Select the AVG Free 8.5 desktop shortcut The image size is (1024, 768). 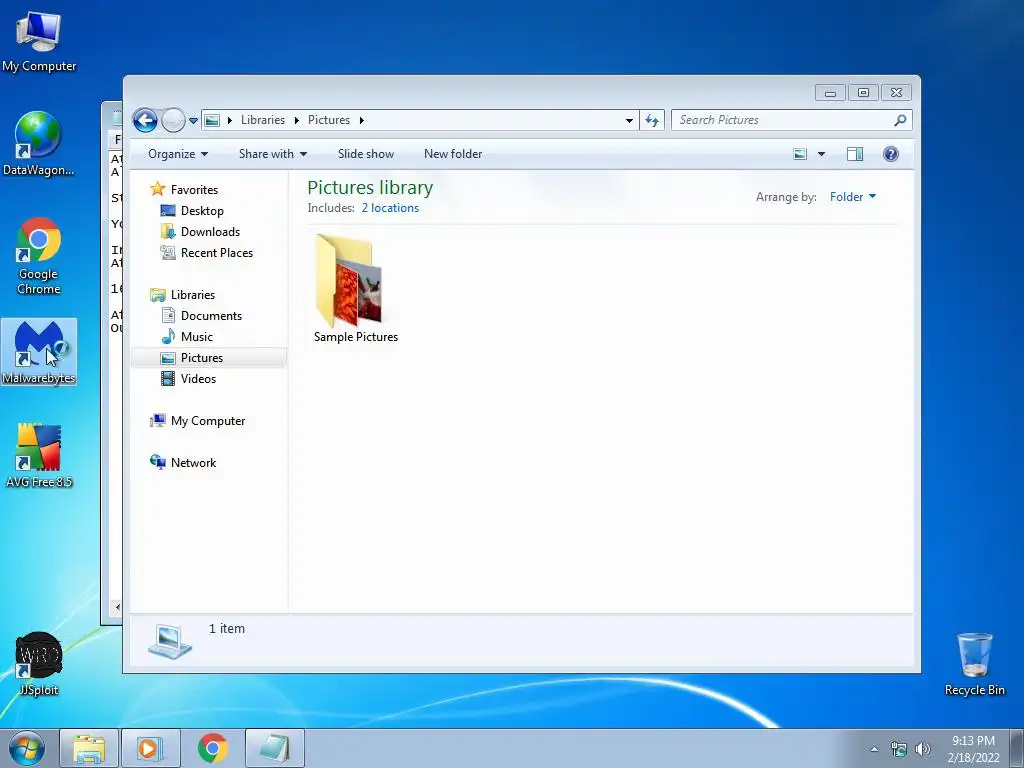tap(39, 456)
